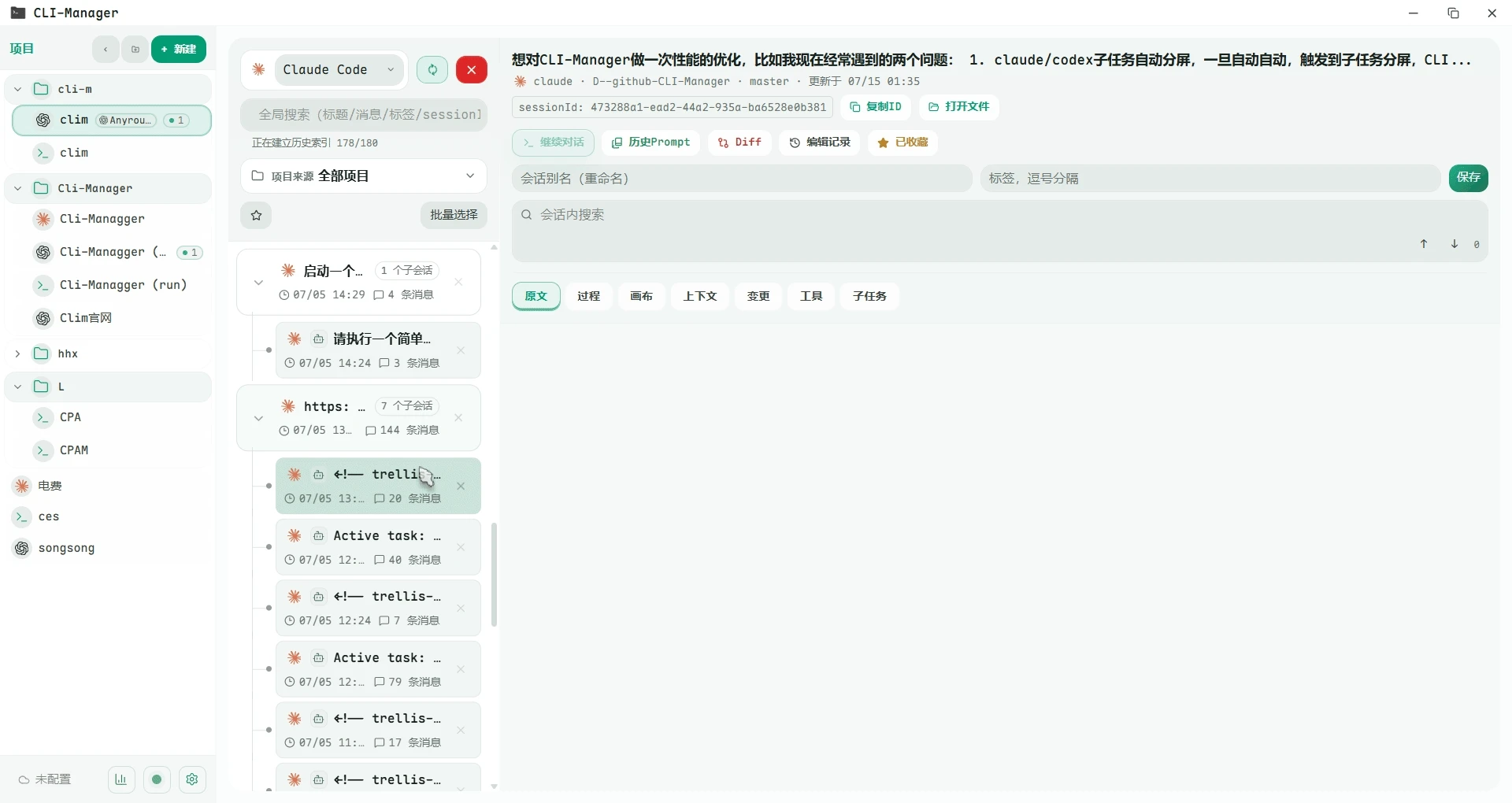Open 编辑记录
Viewport: 1512px width, 803px height.
pyautogui.click(x=820, y=142)
